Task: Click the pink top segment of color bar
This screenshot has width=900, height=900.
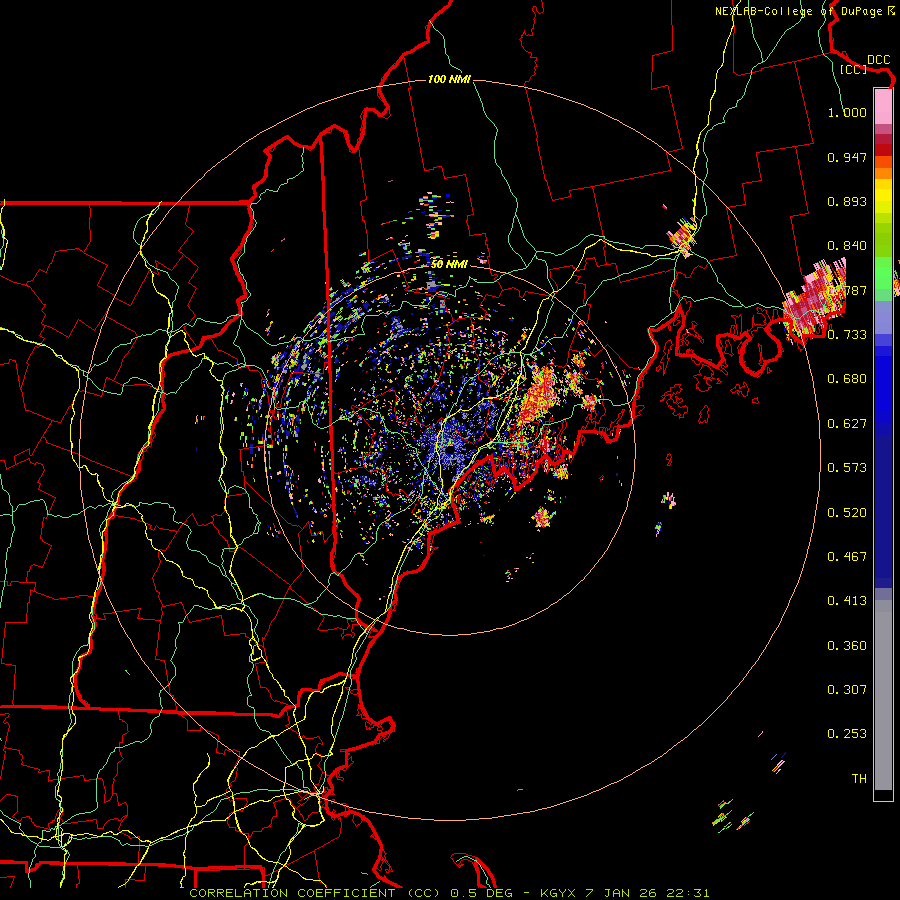Action: [883, 106]
